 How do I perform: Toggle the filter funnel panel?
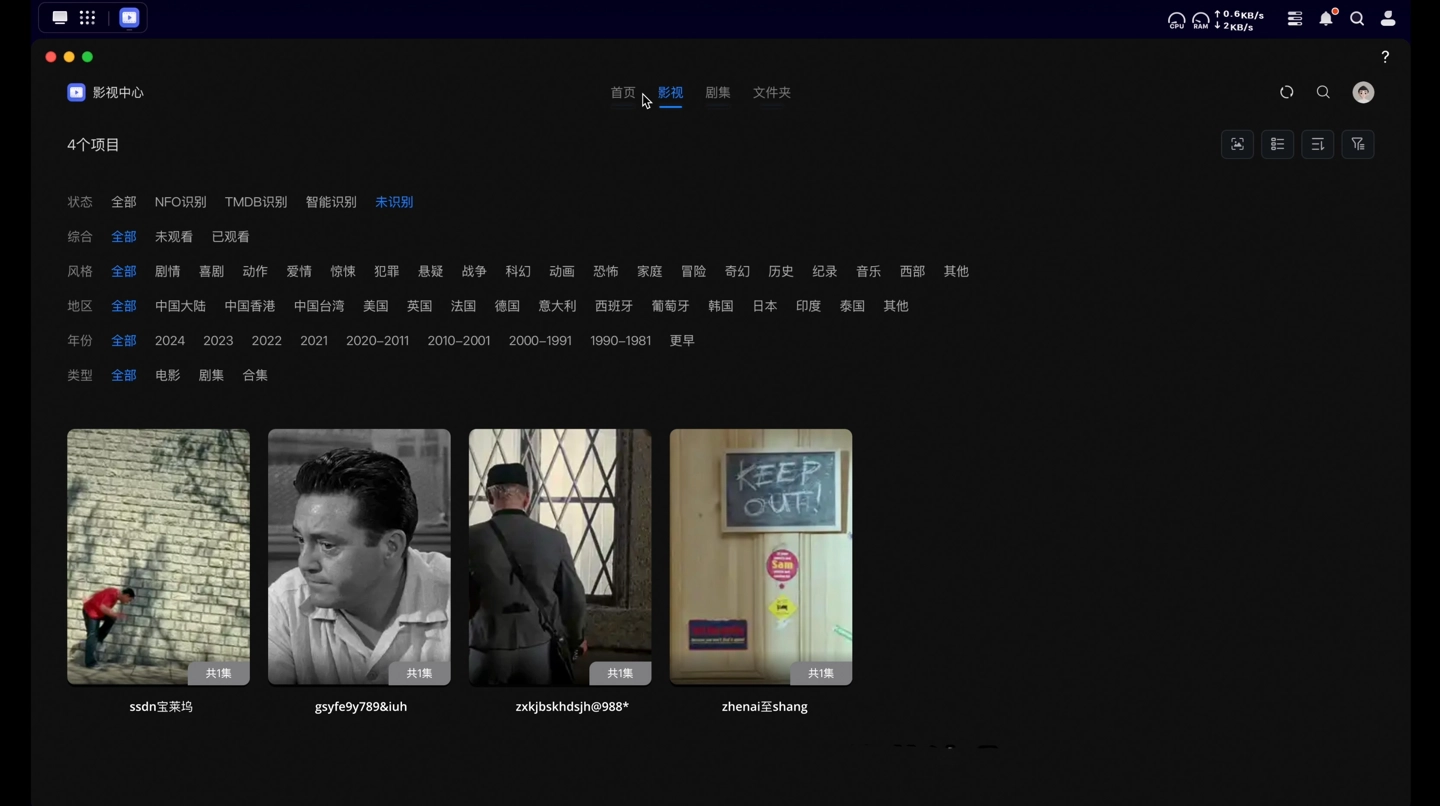(1357, 144)
